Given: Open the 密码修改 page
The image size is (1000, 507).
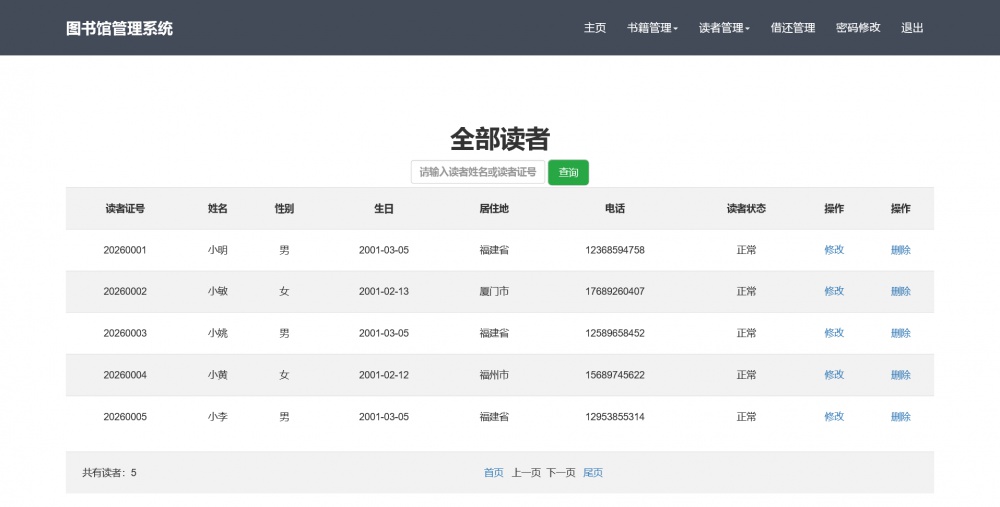Looking at the screenshot, I should (858, 28).
